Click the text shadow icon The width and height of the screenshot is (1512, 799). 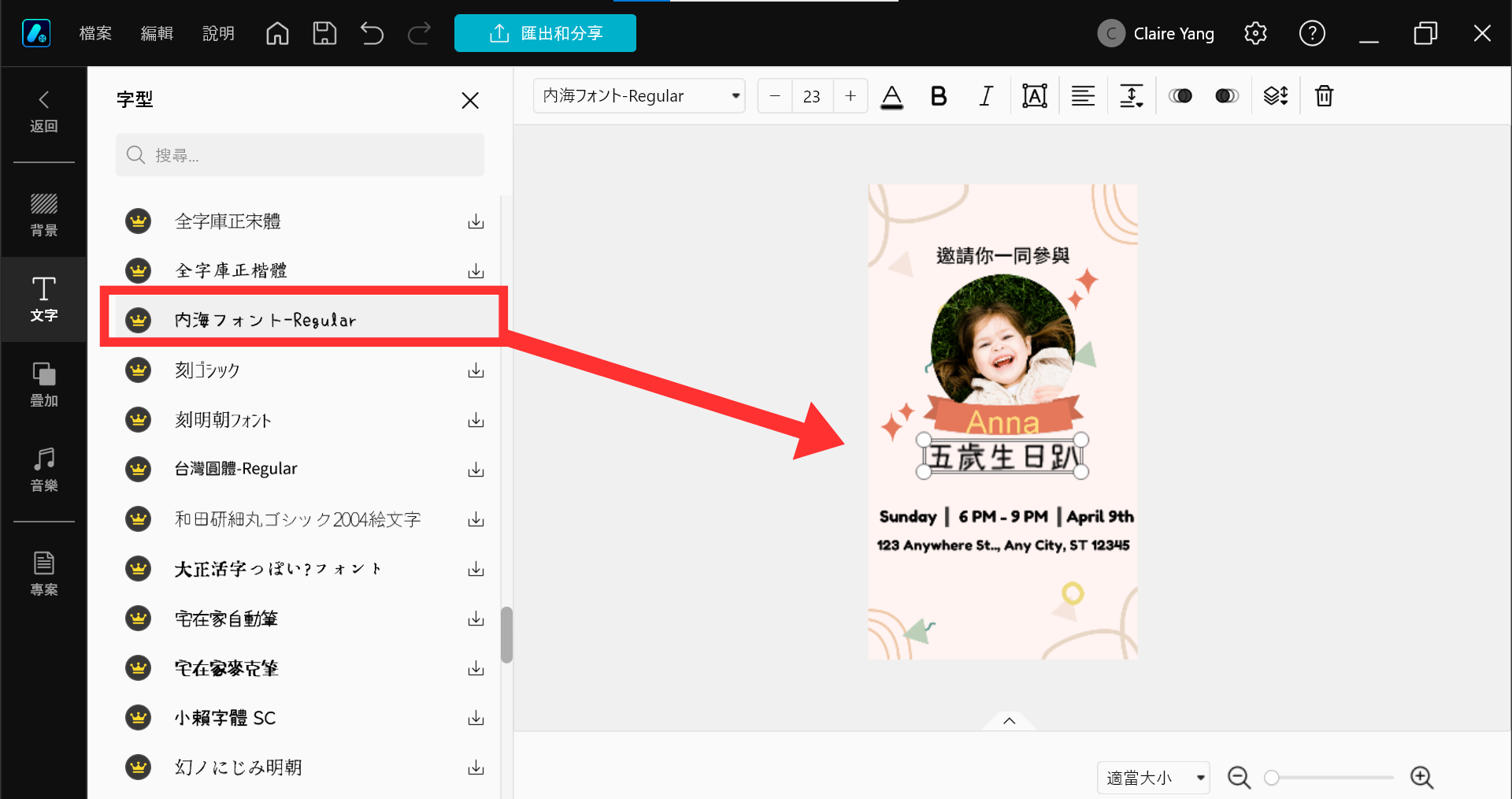click(1227, 96)
